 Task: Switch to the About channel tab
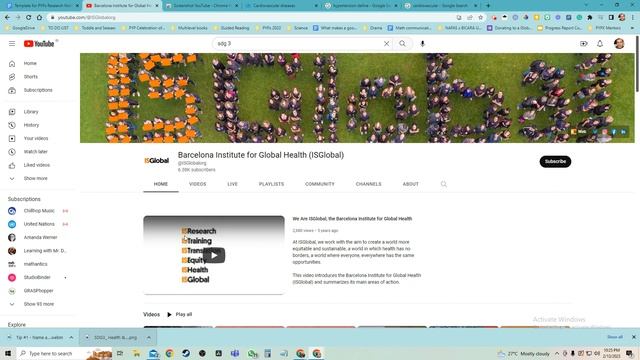(411, 184)
